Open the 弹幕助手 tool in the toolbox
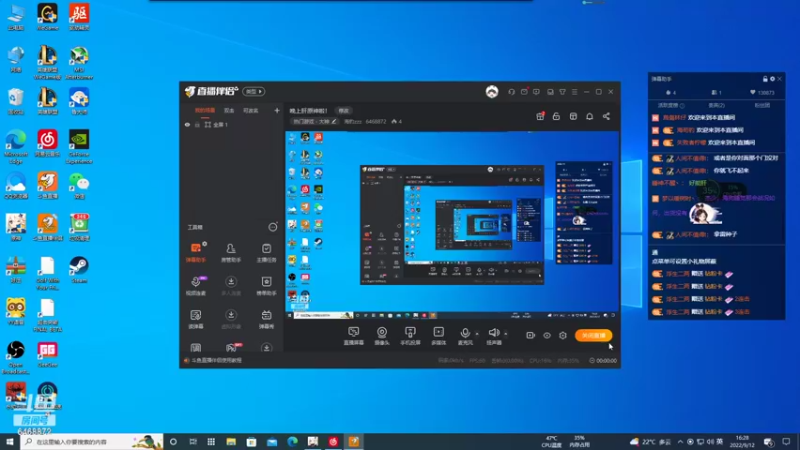The height and width of the screenshot is (450, 800). 196,253
